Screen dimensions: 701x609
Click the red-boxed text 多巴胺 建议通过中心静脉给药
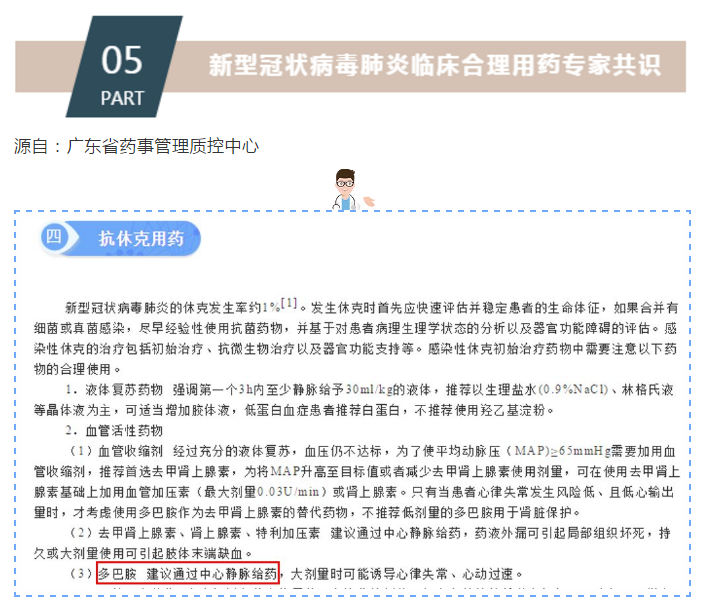188,573
